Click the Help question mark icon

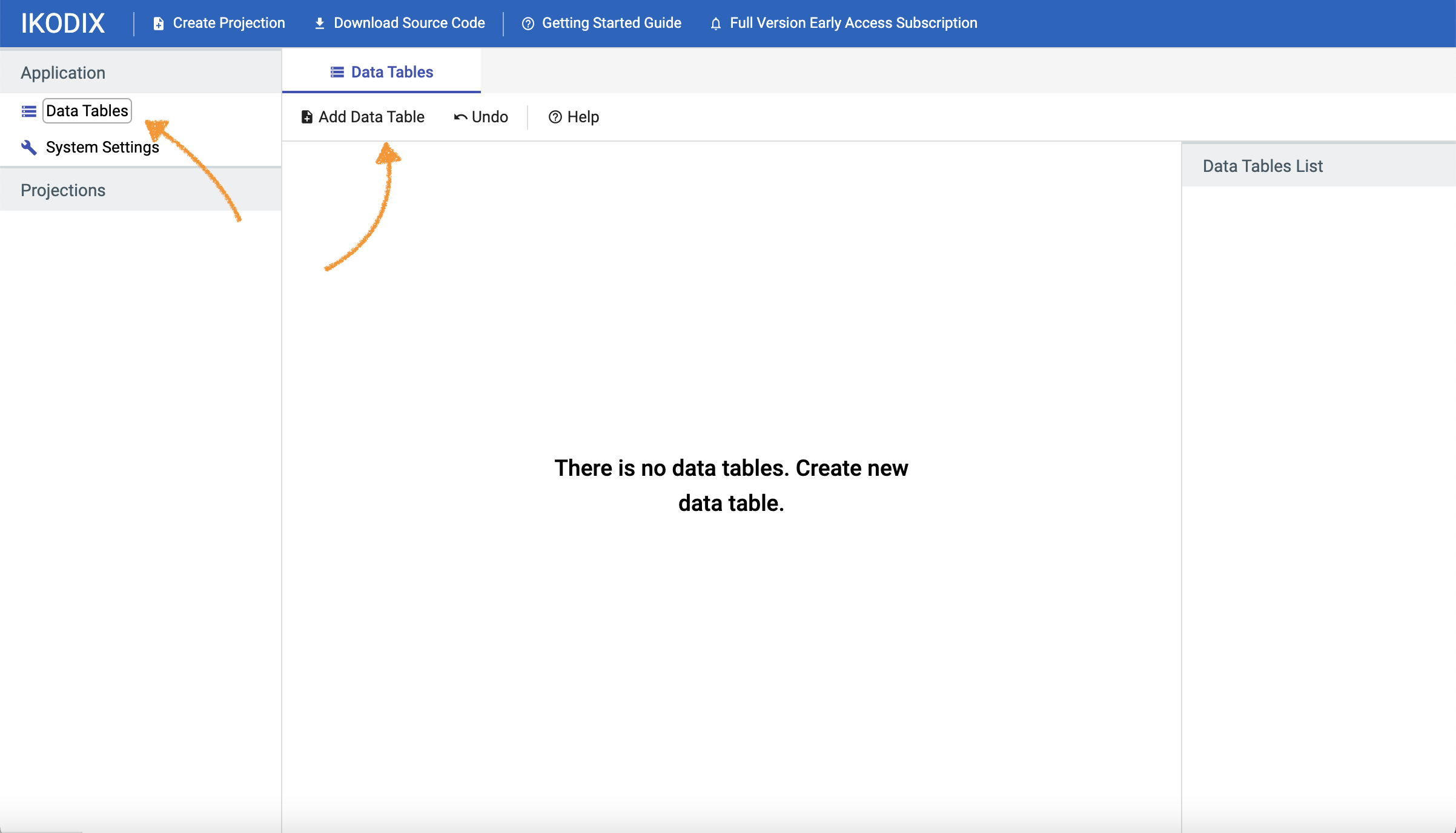click(x=555, y=117)
